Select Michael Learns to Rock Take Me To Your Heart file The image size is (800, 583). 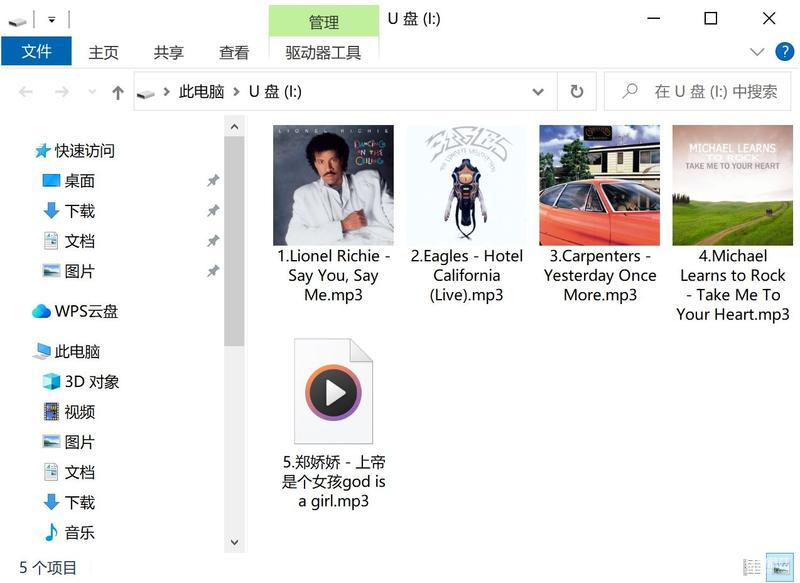pyautogui.click(x=733, y=224)
